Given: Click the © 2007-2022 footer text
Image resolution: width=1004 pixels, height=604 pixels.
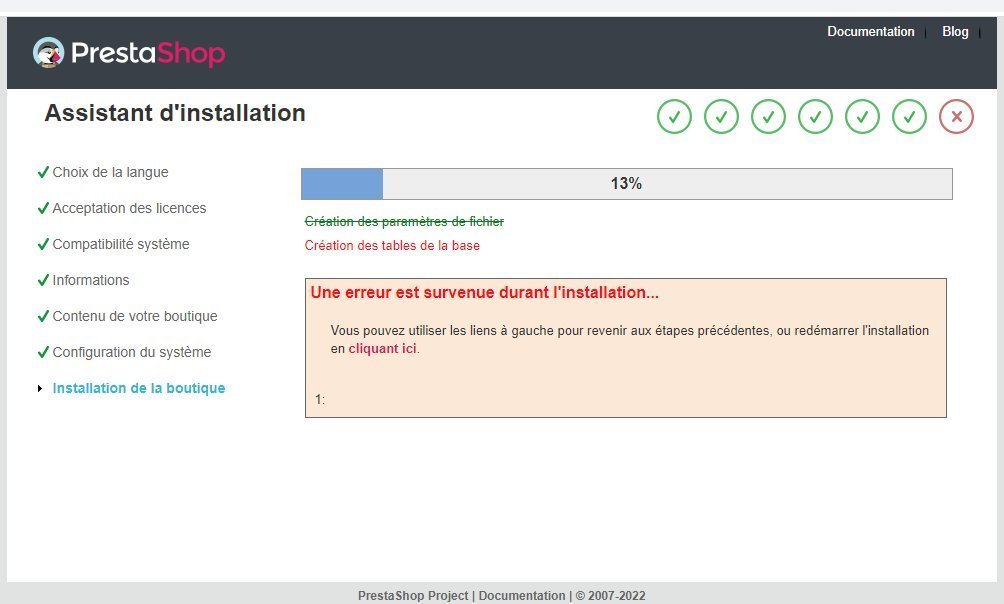Looking at the screenshot, I should [610, 596].
